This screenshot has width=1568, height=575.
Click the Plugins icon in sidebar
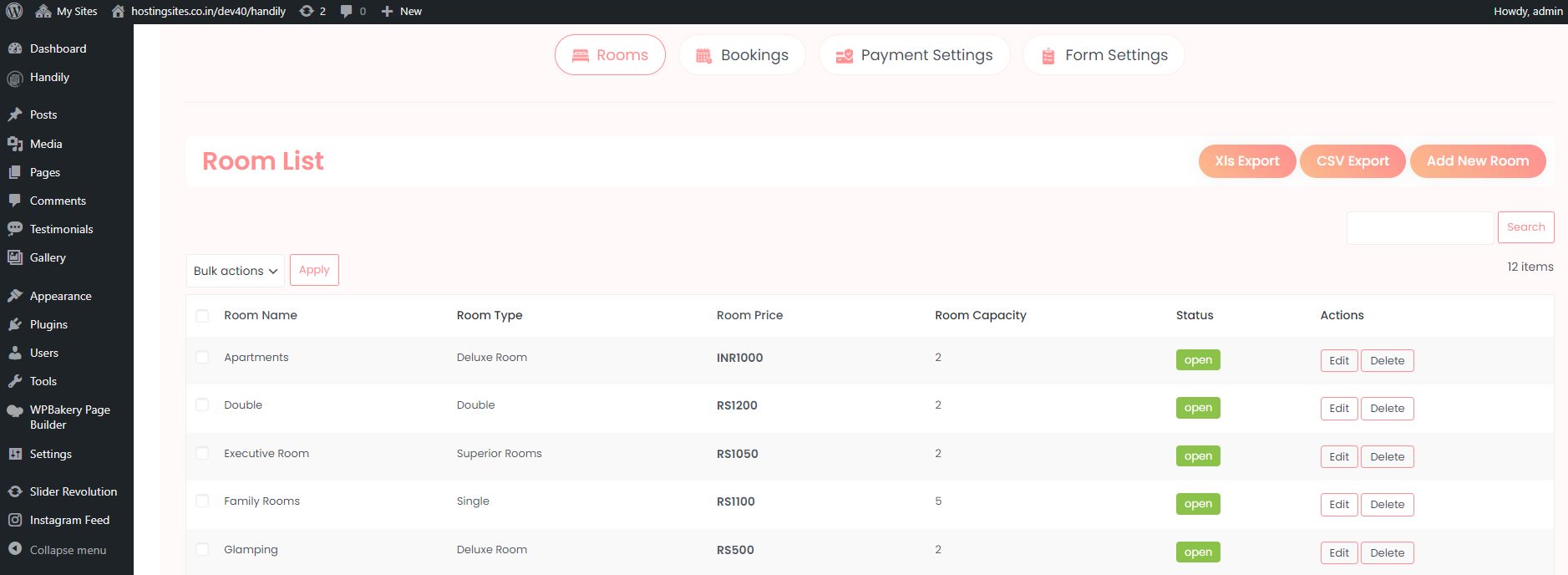click(15, 324)
